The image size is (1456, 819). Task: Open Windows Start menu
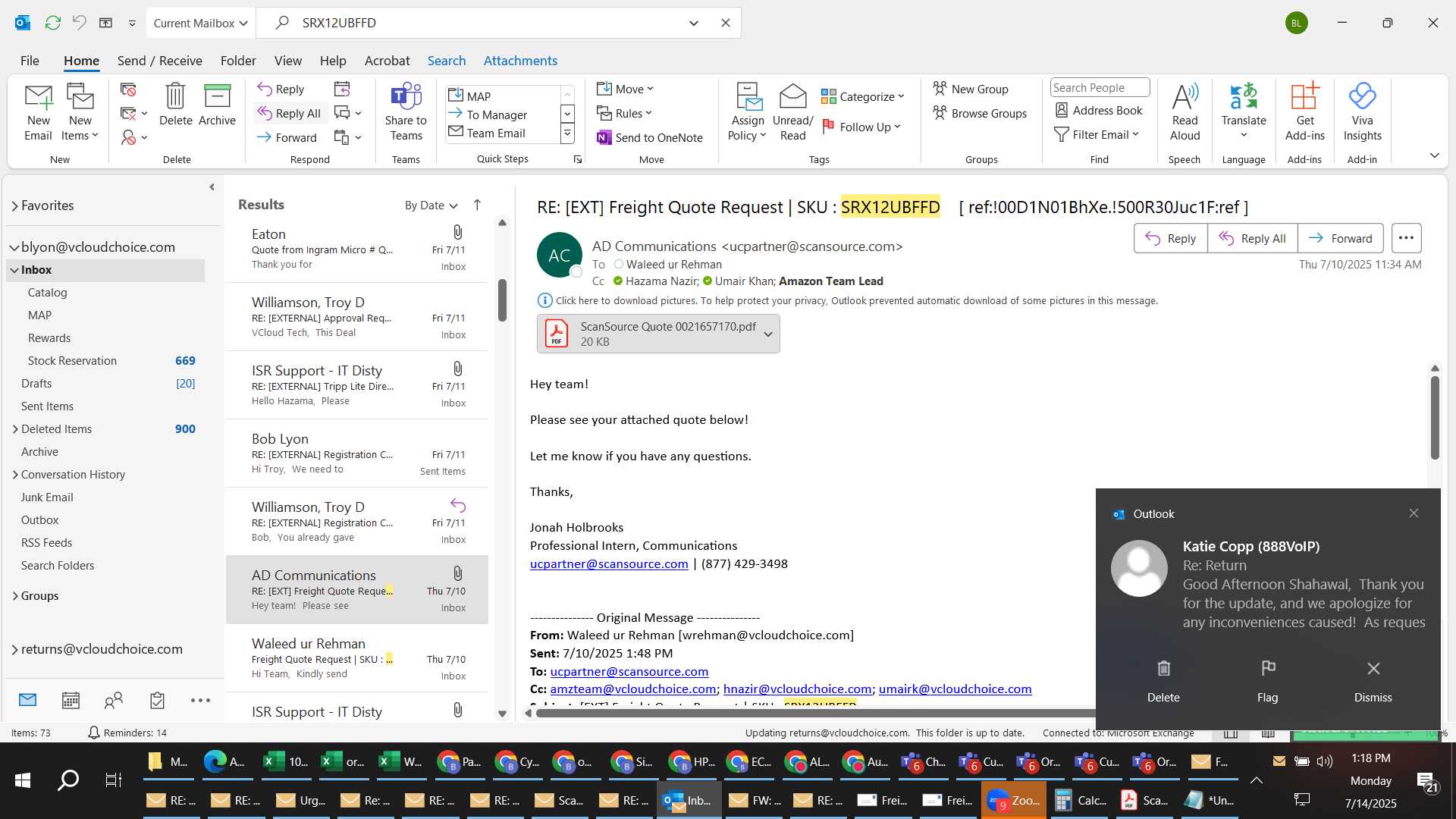coord(23,780)
